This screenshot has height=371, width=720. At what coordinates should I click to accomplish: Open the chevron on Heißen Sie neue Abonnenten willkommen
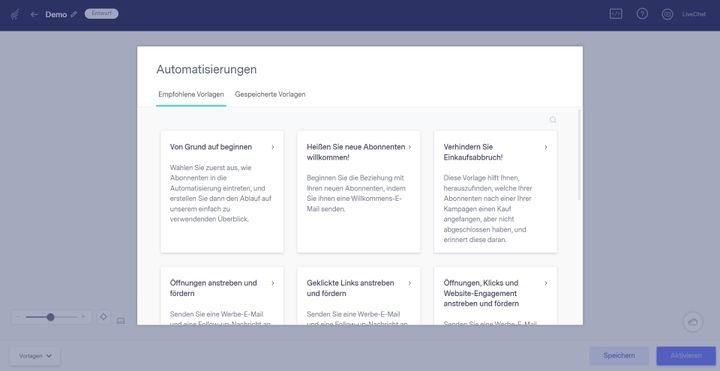coord(410,147)
